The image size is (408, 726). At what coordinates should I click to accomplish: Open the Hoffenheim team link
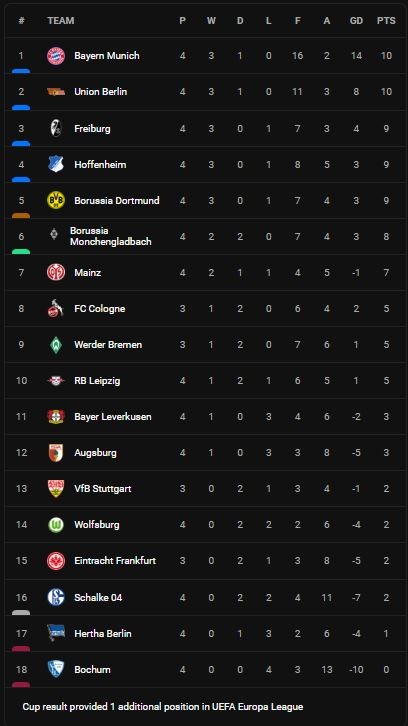click(100, 164)
